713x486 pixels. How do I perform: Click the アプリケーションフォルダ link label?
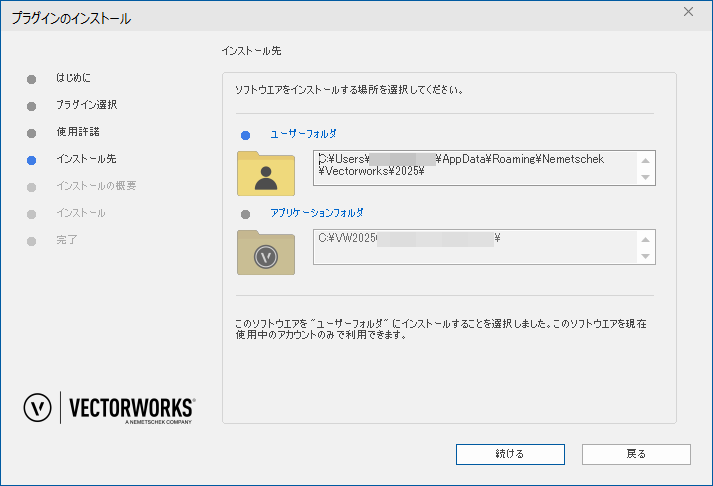(317, 213)
